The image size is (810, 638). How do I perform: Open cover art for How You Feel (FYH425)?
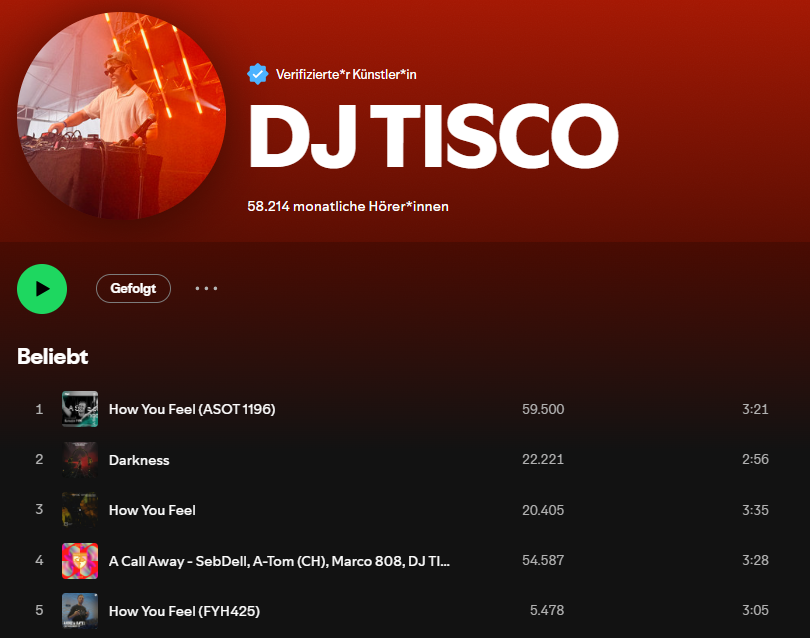(80, 611)
